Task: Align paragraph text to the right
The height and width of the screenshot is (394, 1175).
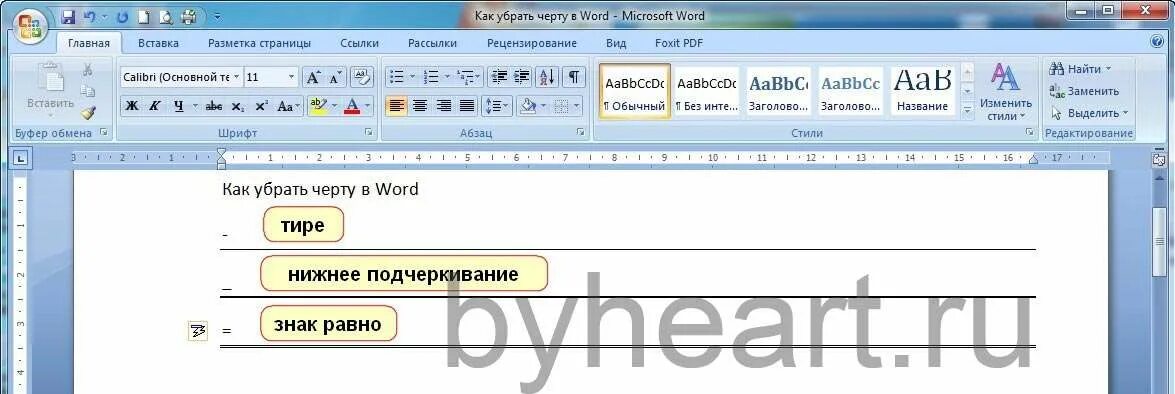Action: click(x=444, y=106)
